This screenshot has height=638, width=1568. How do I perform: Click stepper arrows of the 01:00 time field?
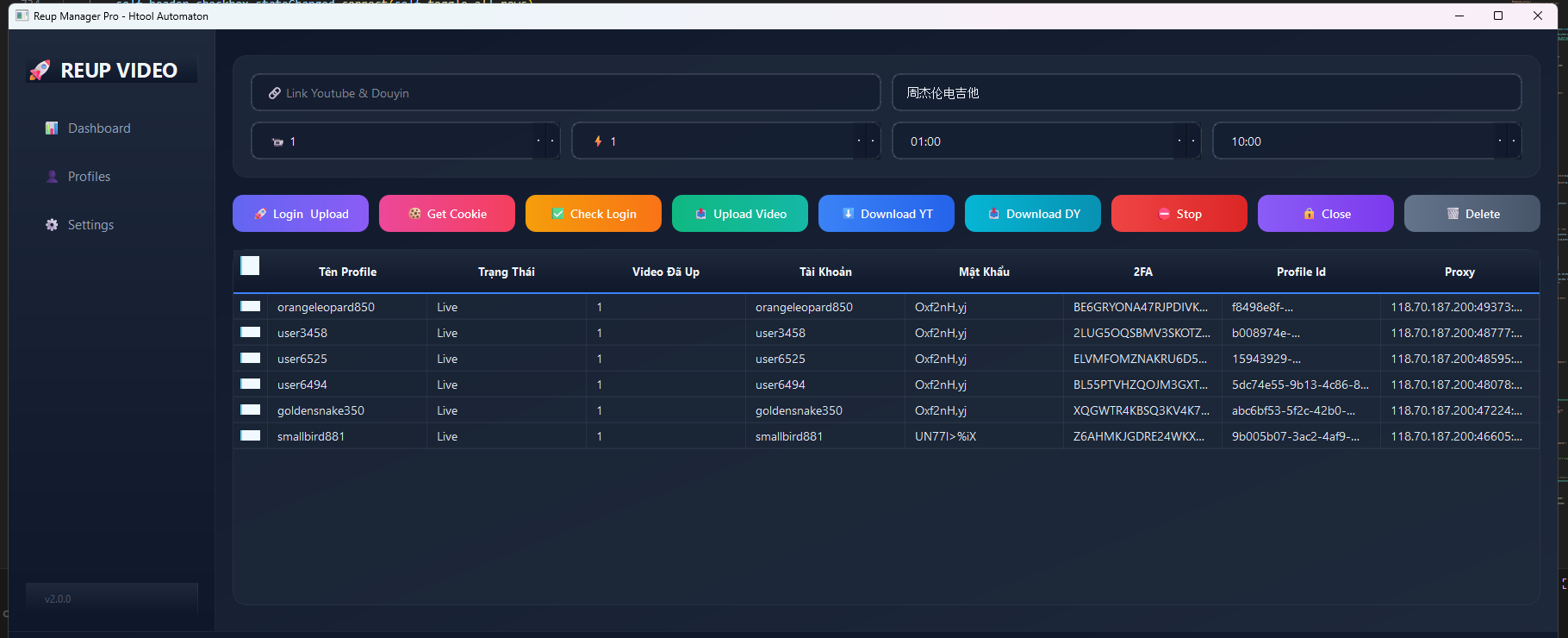coord(1186,141)
